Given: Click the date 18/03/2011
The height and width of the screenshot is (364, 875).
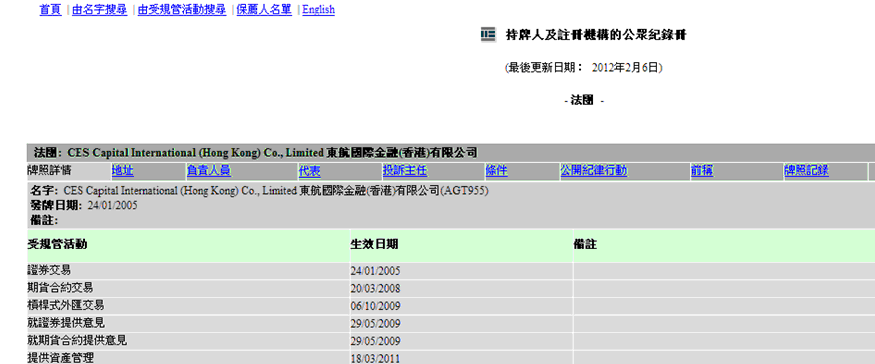Looking at the screenshot, I should click(375, 358).
